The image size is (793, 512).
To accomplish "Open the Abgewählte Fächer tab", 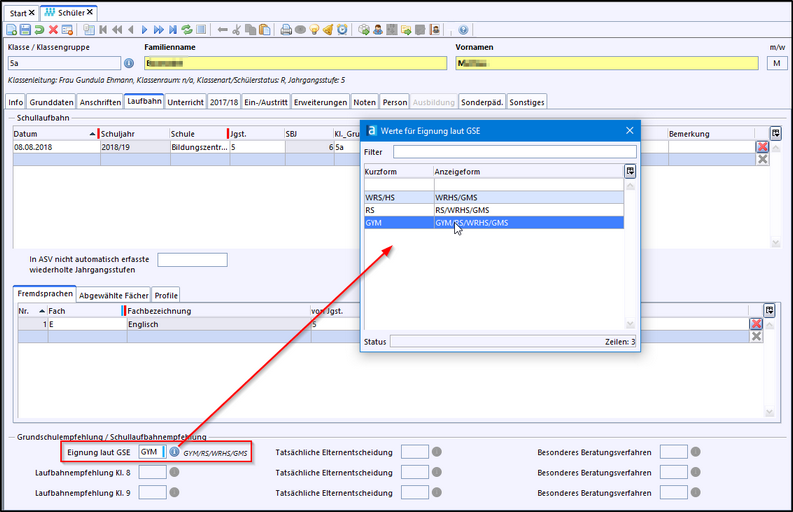I will click(x=113, y=295).
